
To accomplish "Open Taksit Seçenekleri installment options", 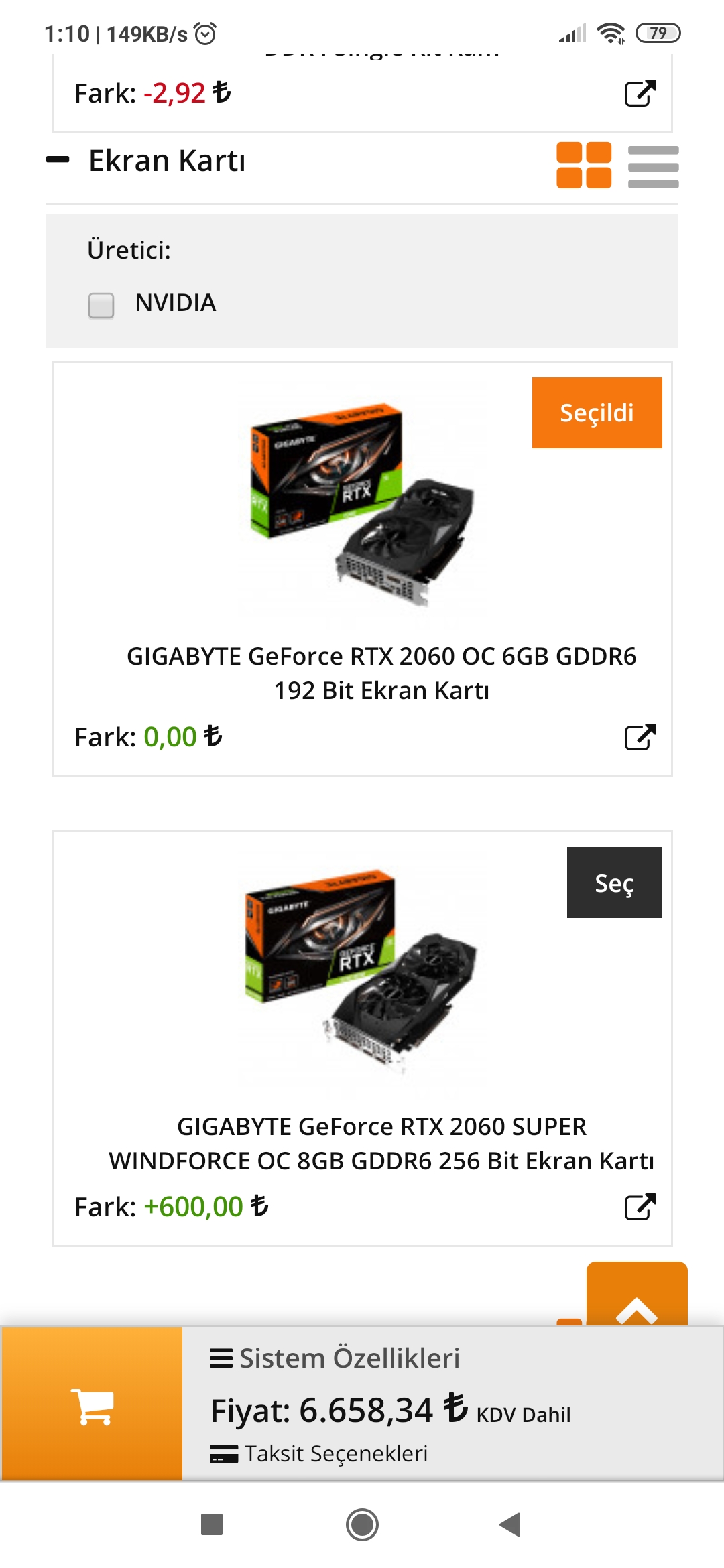I will pyautogui.click(x=320, y=1453).
